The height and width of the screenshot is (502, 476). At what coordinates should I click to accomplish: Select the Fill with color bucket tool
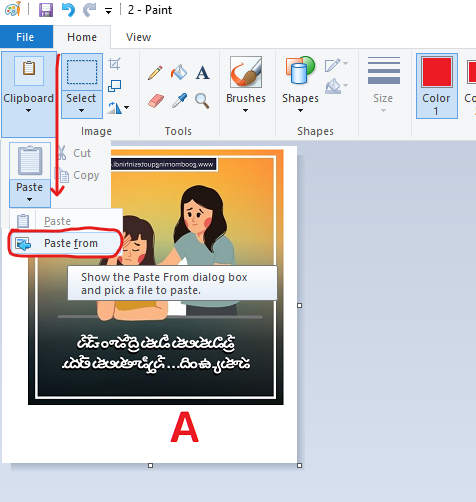tap(179, 72)
